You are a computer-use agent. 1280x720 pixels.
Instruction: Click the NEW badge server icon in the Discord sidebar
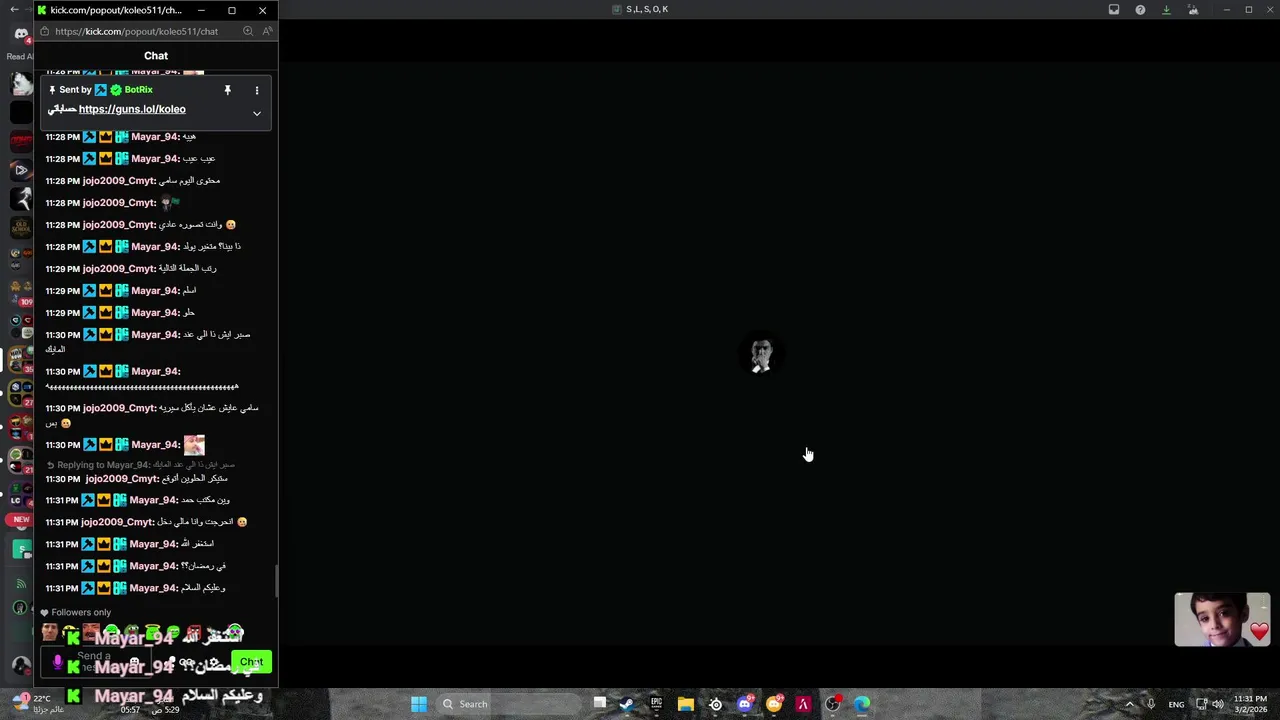[x=21, y=520]
